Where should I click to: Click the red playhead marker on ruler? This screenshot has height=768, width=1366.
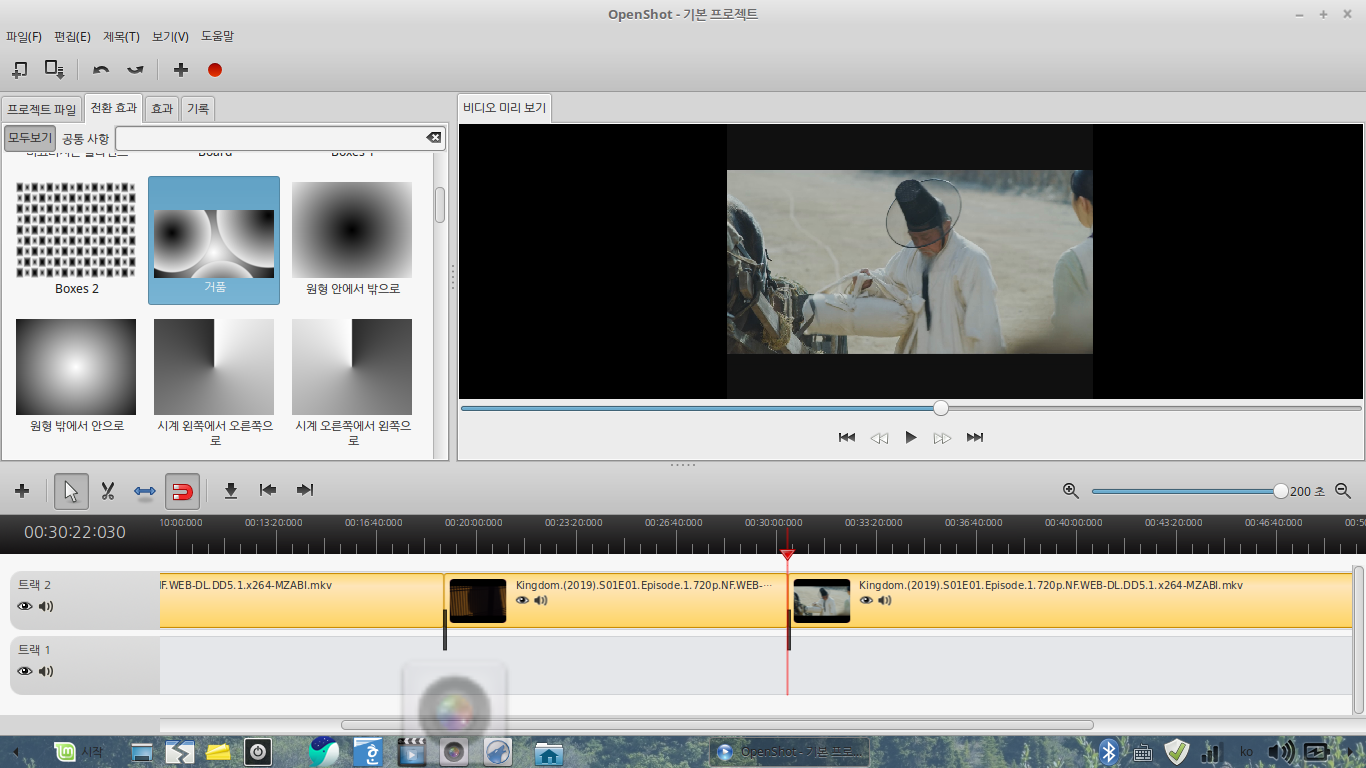click(787, 554)
